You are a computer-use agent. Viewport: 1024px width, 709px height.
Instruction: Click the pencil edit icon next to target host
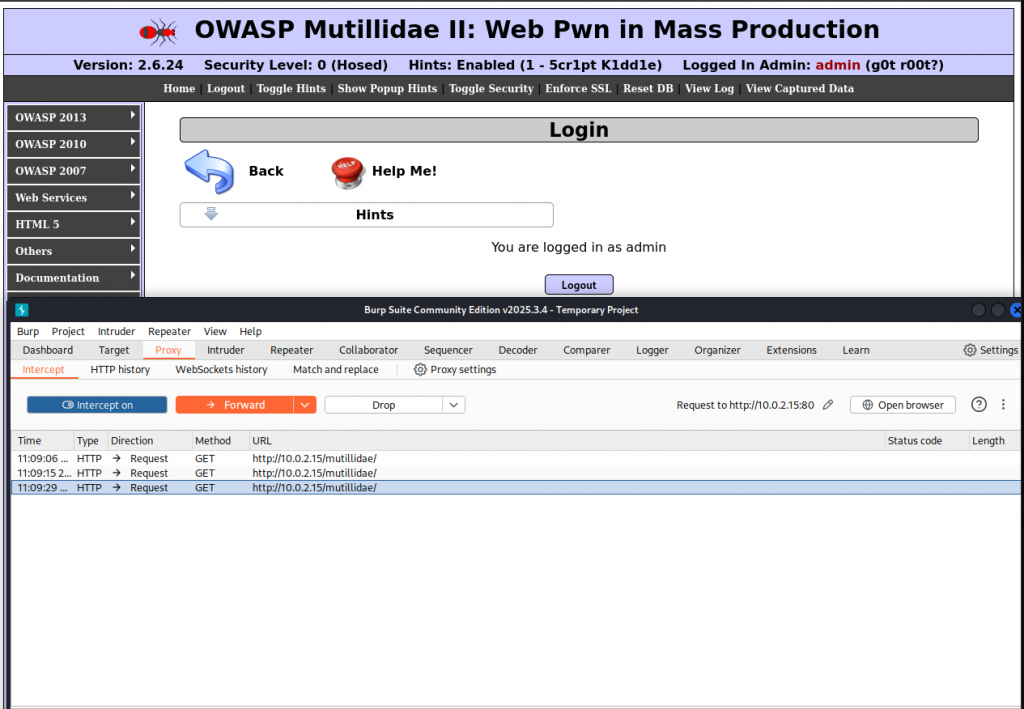click(x=828, y=405)
